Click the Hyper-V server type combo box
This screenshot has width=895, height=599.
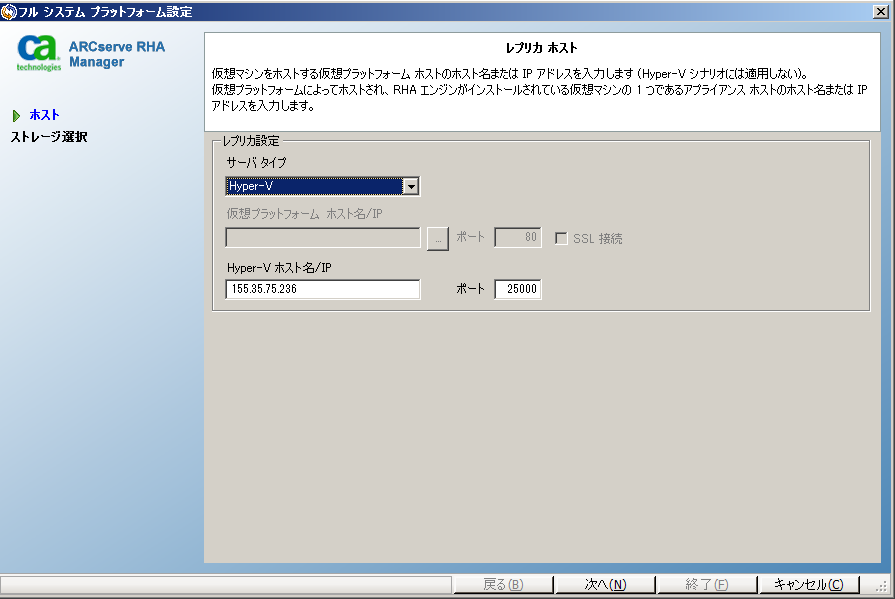click(x=322, y=186)
